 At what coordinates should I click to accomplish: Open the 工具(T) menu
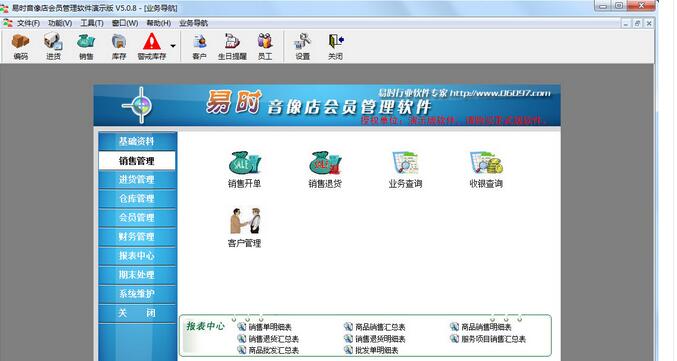(x=92, y=23)
